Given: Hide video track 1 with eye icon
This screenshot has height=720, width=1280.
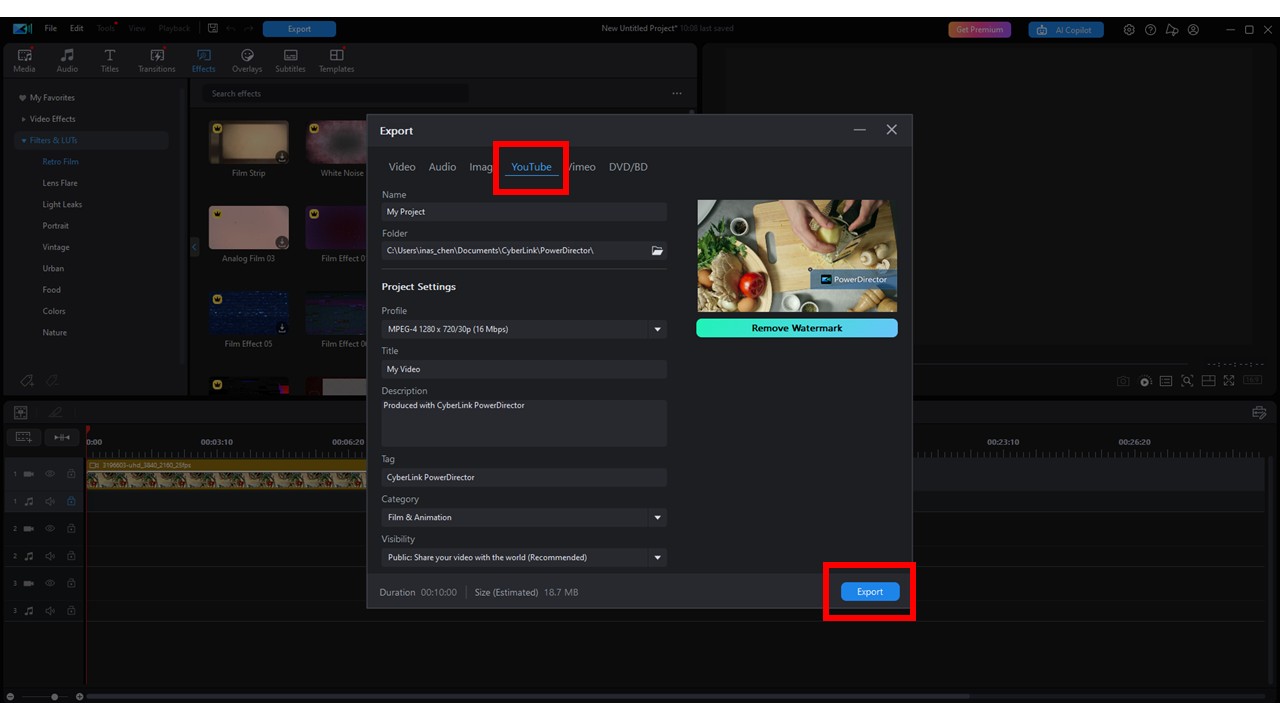Looking at the screenshot, I should 50,473.
